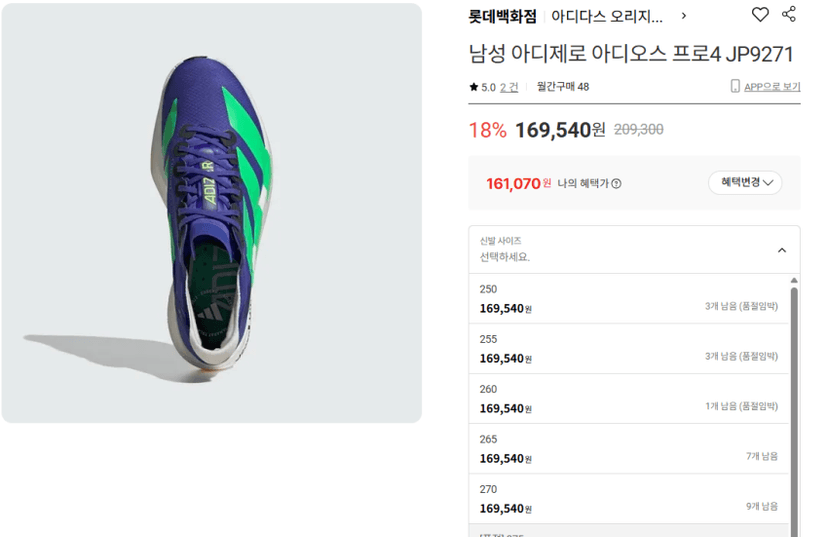Viewport: 828px width, 537px height.
Task: Open the 혜택변경 dropdown
Action: click(745, 183)
